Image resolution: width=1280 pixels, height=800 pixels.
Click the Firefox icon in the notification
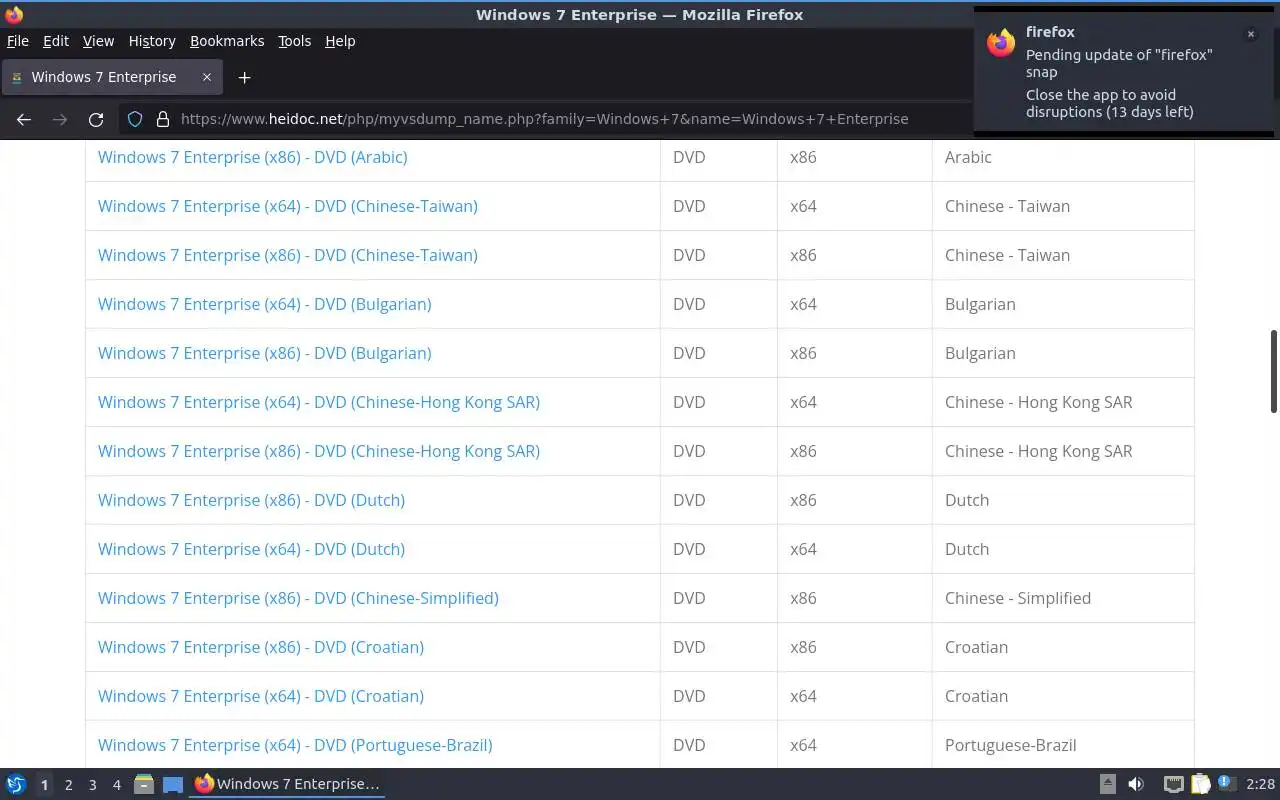1001,43
